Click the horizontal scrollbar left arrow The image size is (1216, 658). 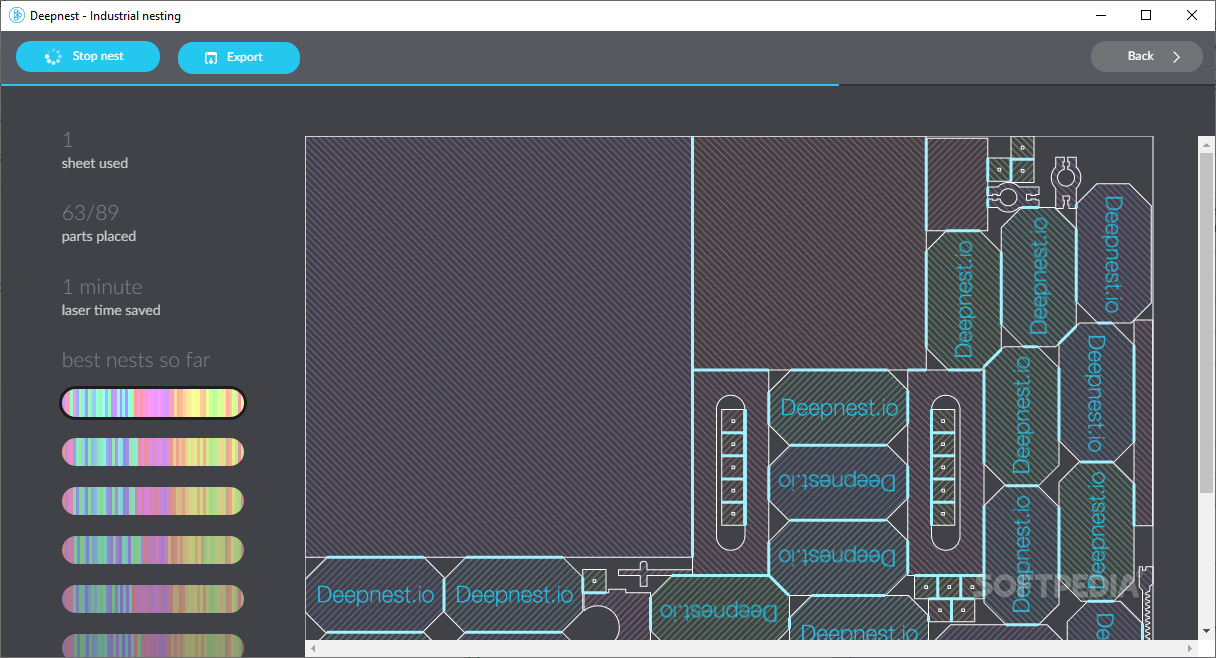(313, 649)
